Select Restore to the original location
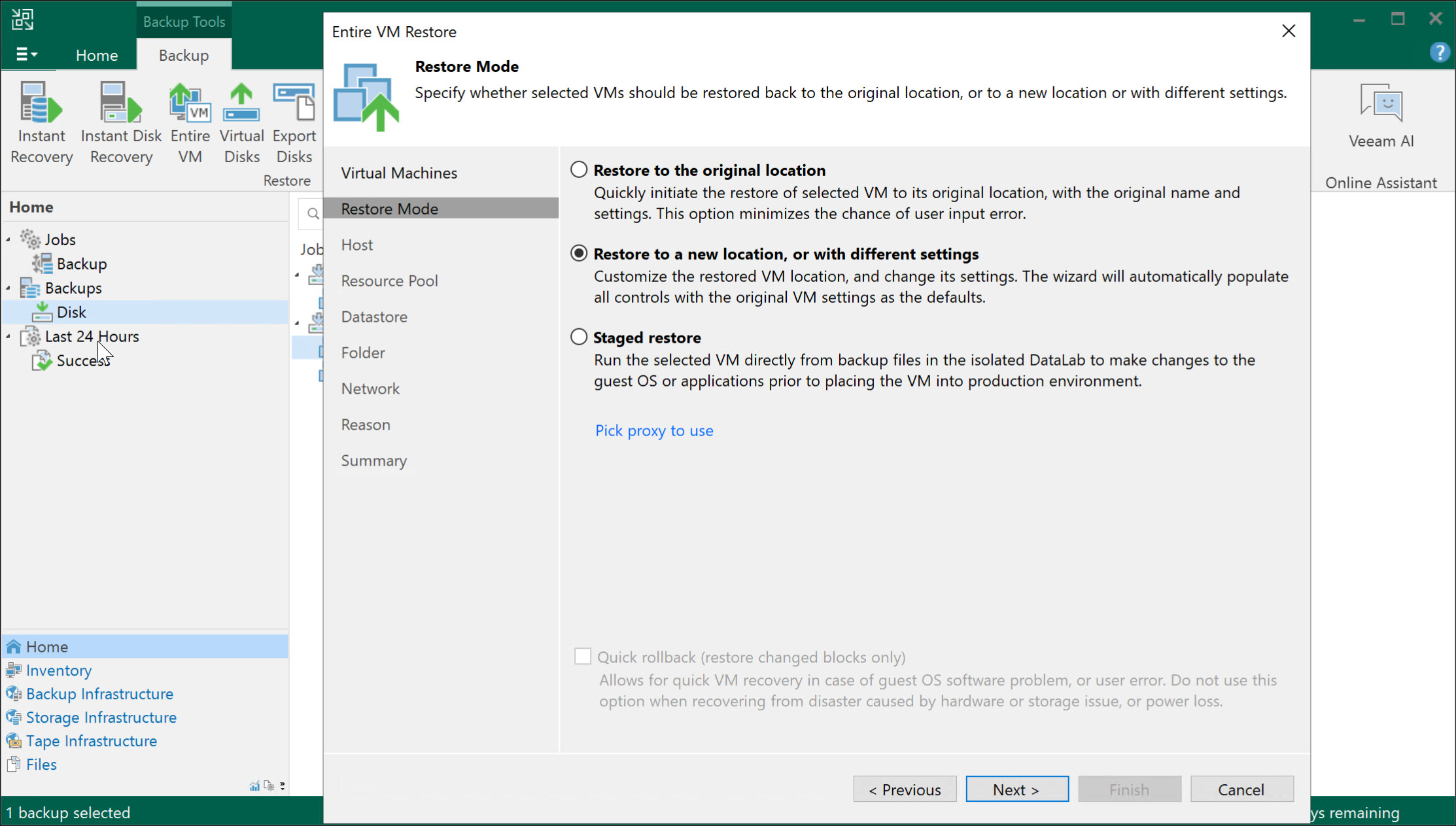This screenshot has width=1456, height=826. (578, 169)
